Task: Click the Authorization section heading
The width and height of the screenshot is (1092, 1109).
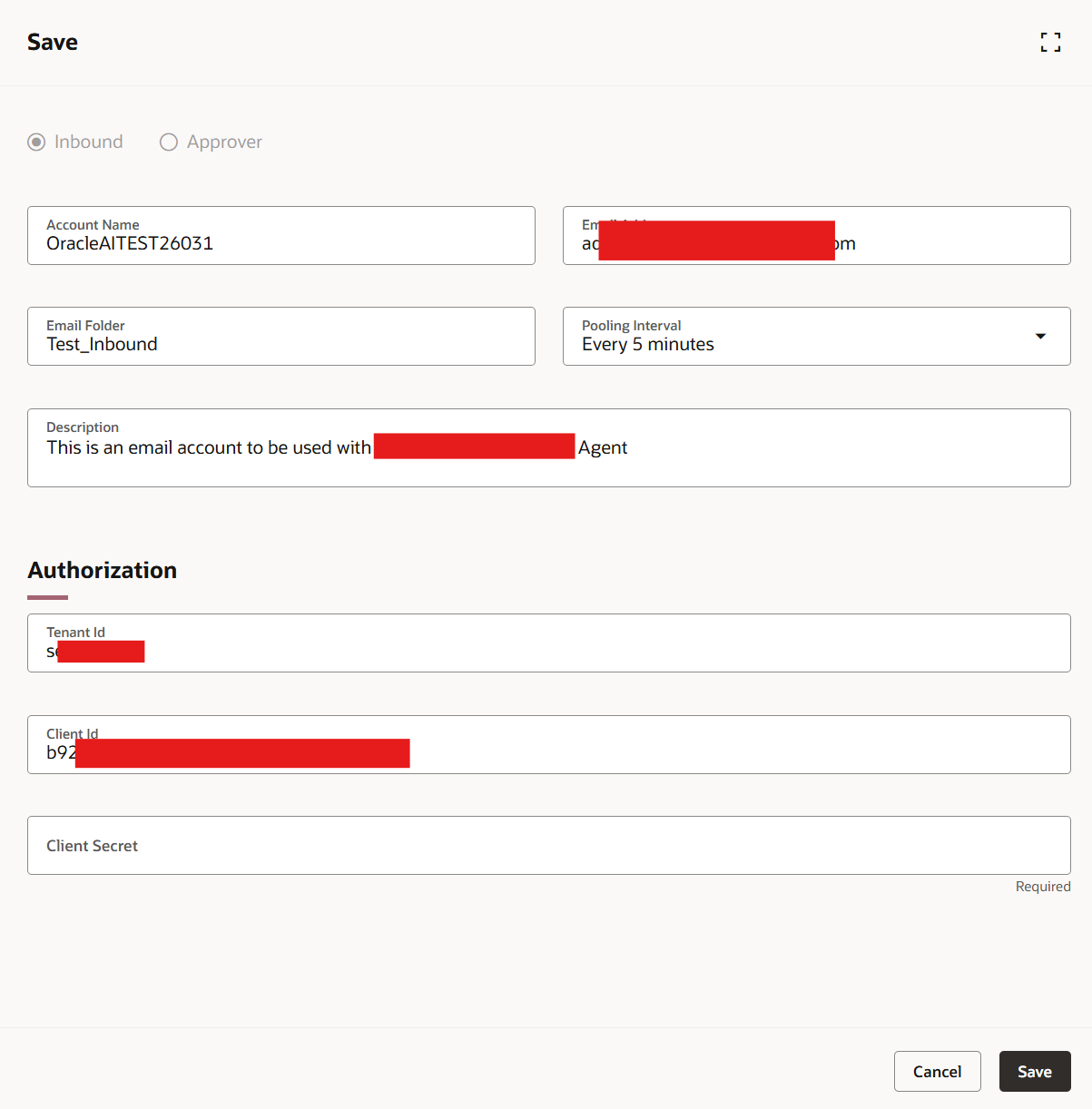Action: pyautogui.click(x=103, y=570)
